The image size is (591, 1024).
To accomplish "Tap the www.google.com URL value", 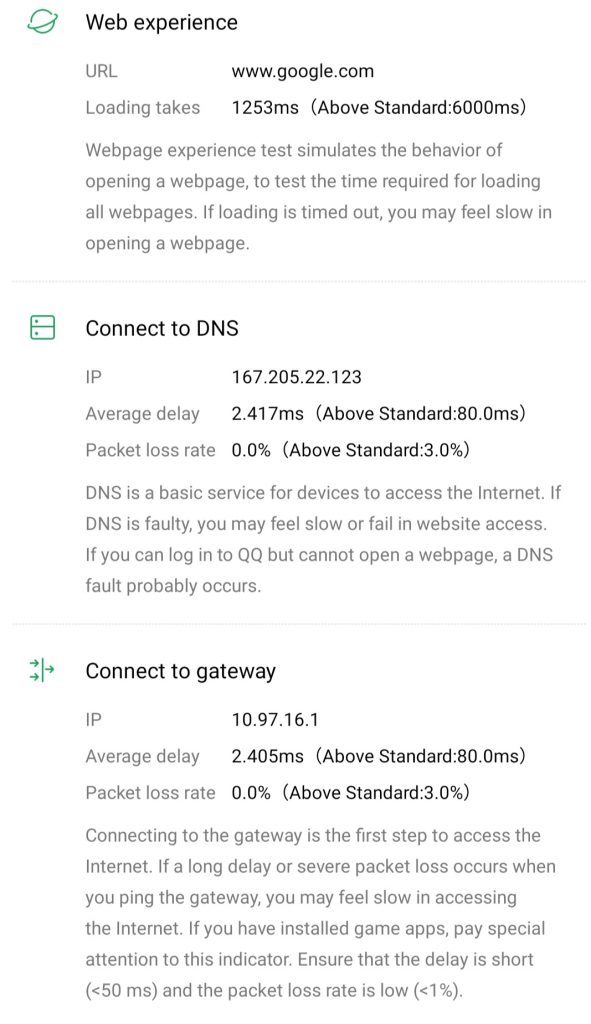I will (x=303, y=71).
